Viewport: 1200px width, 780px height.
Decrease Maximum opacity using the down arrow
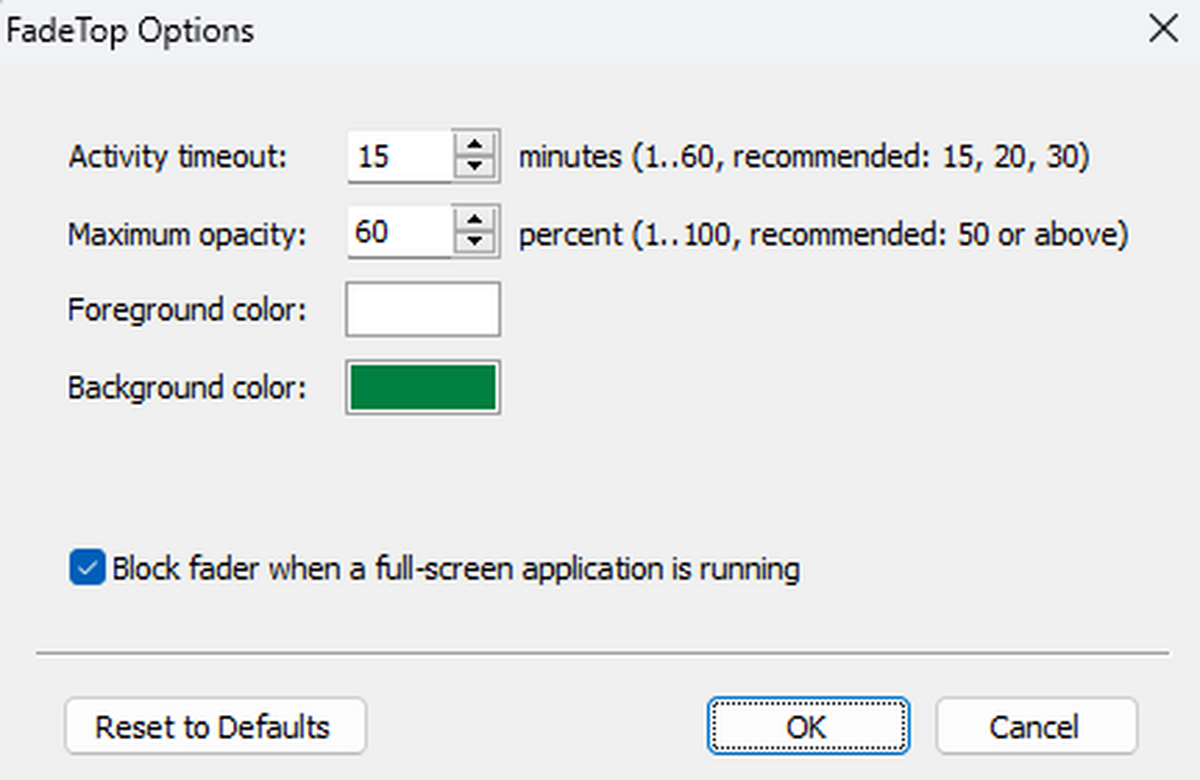(475, 244)
